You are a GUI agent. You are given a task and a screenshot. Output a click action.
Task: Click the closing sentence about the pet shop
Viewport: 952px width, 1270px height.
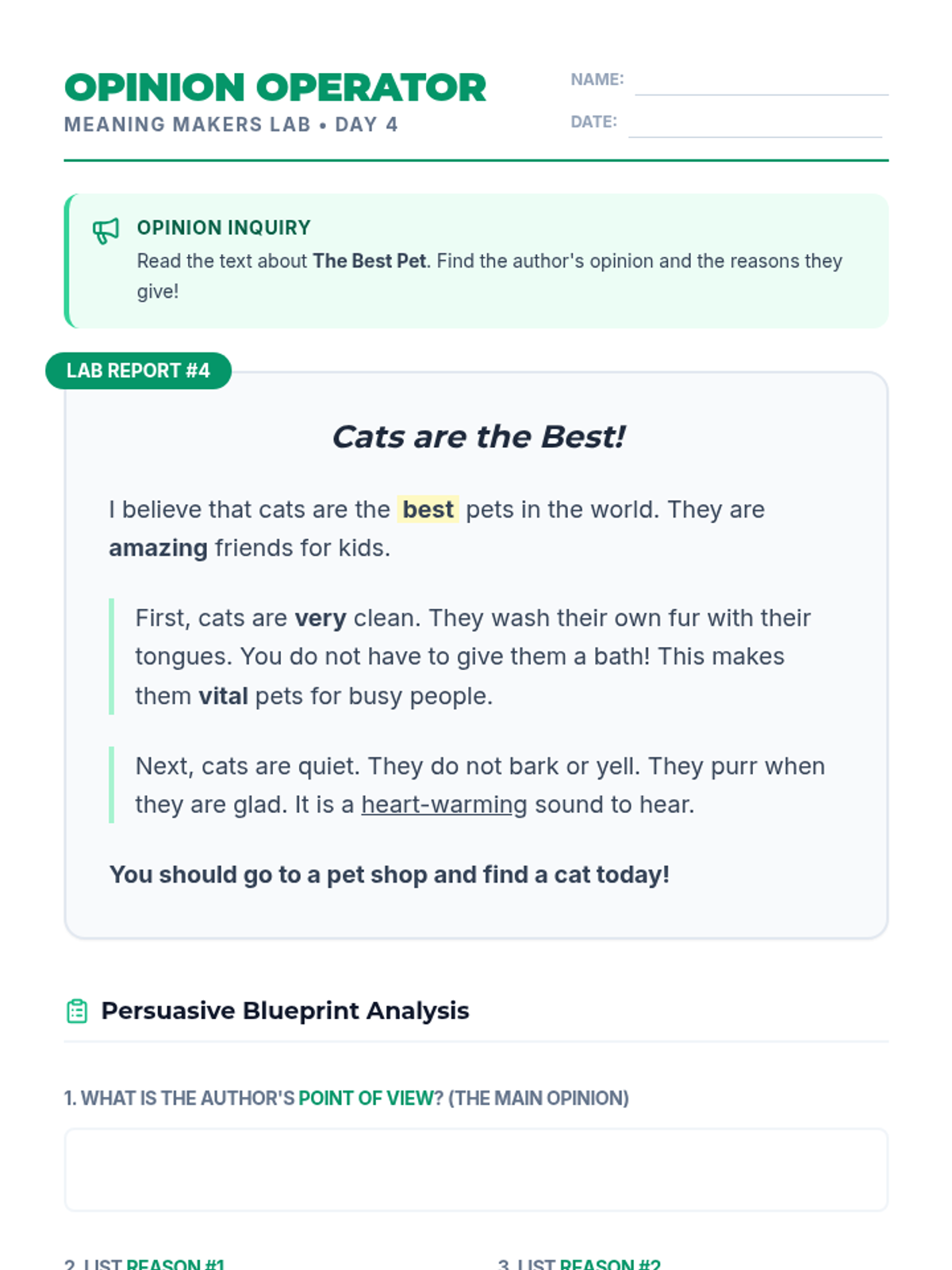[390, 875]
